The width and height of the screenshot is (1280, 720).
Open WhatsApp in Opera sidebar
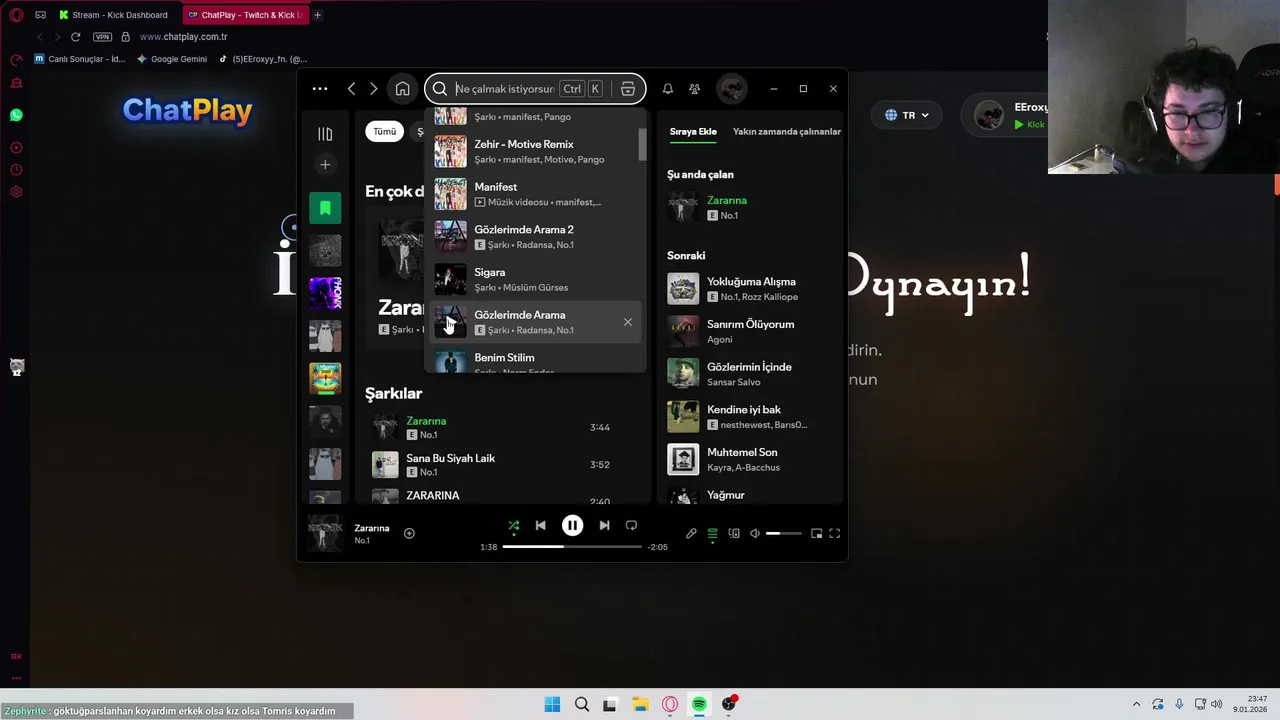(x=16, y=115)
